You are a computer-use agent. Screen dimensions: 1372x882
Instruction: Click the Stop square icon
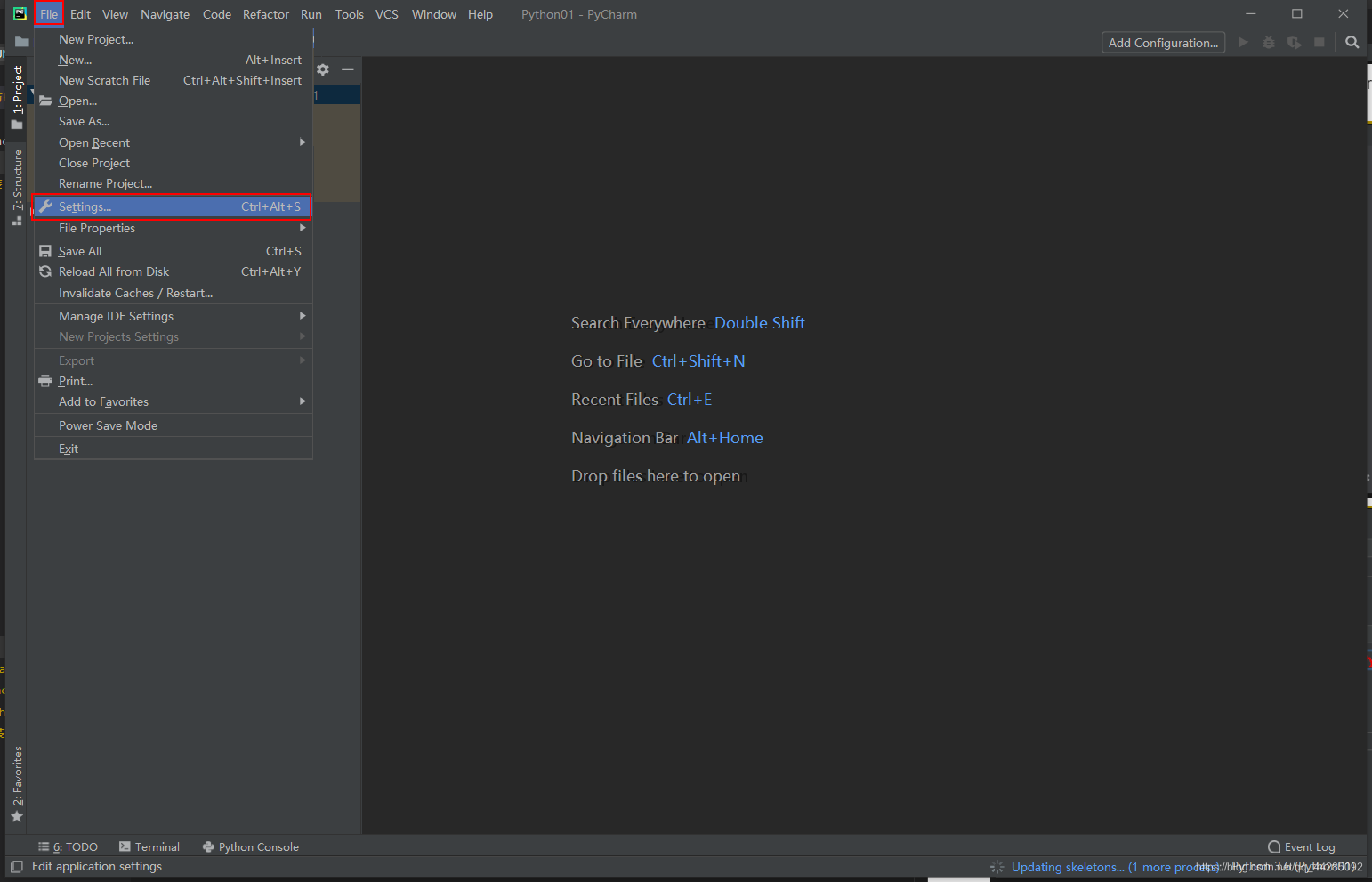coord(1320,42)
